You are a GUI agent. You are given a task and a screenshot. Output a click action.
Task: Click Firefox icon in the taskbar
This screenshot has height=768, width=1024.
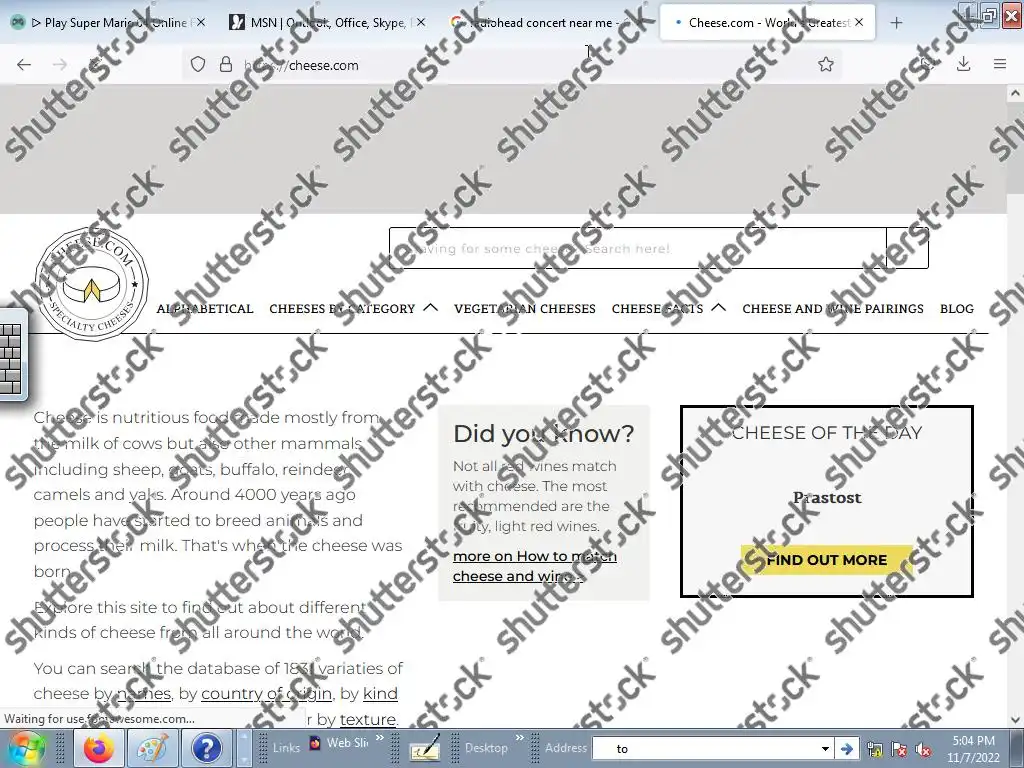[99, 748]
